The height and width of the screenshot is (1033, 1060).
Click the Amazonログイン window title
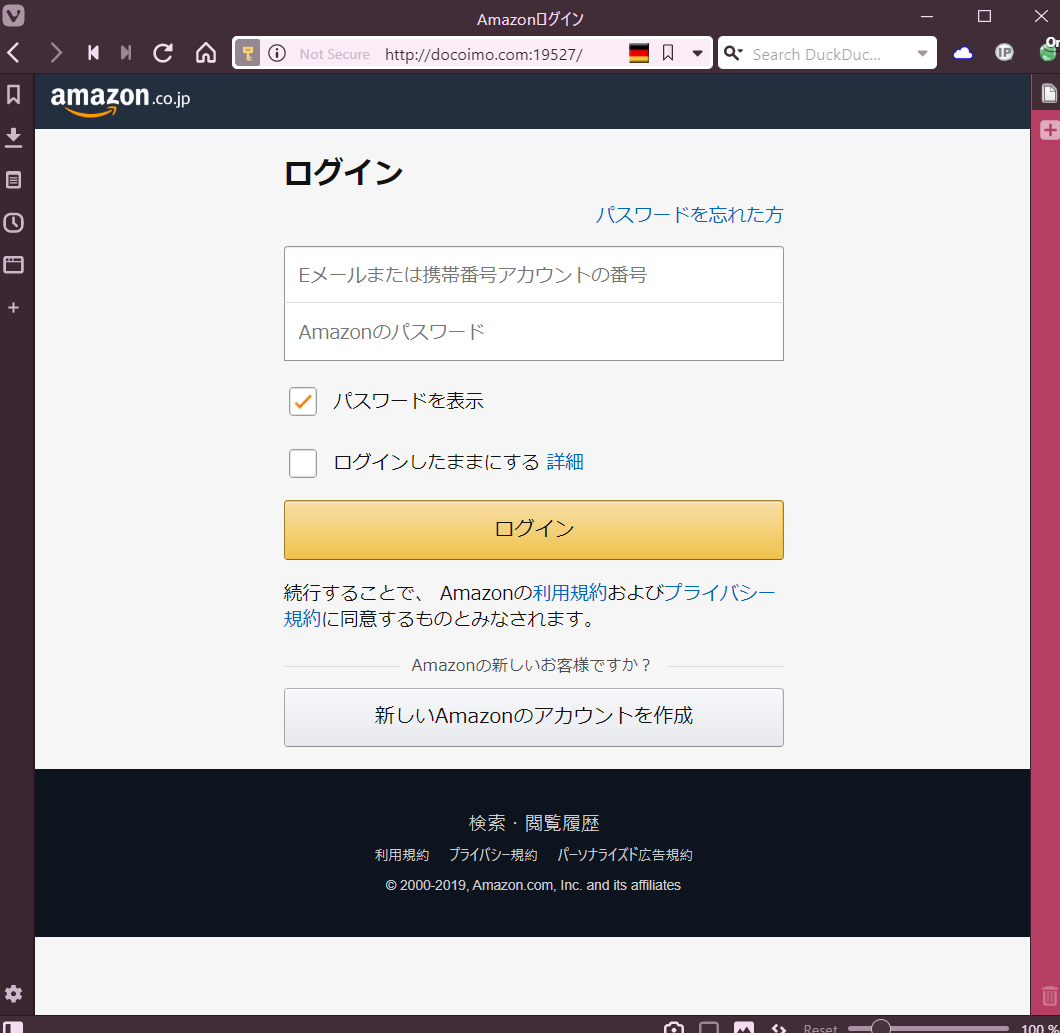pos(530,19)
